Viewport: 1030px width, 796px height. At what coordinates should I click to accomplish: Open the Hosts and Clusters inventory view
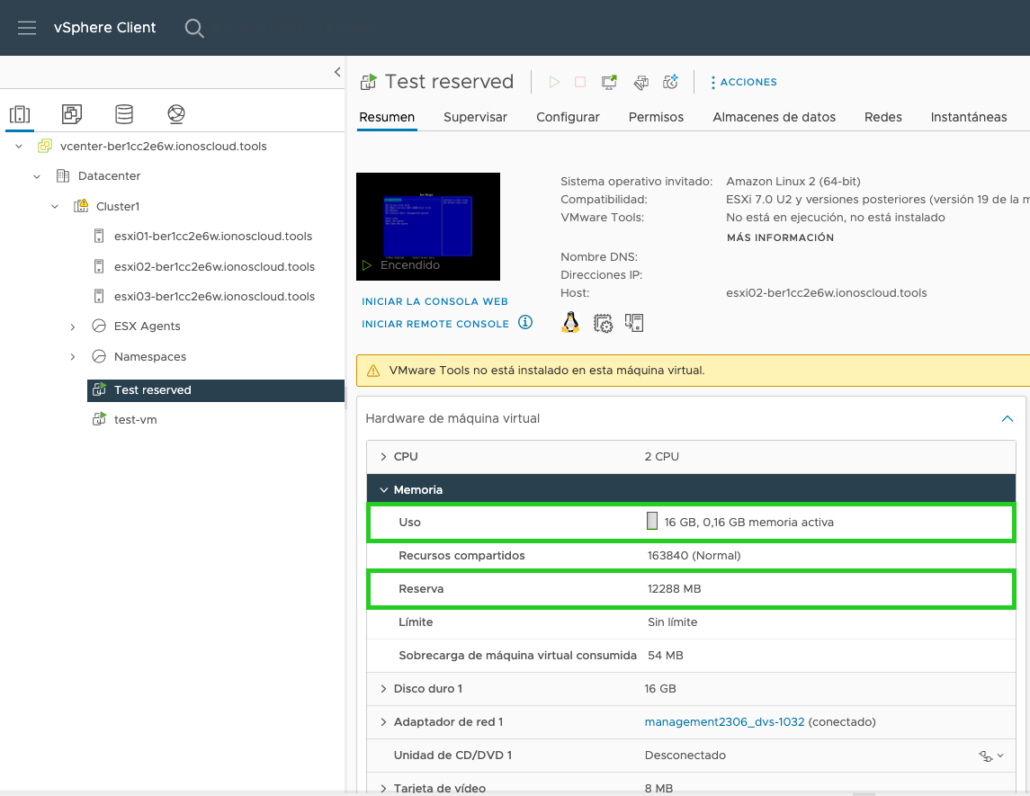(20, 114)
